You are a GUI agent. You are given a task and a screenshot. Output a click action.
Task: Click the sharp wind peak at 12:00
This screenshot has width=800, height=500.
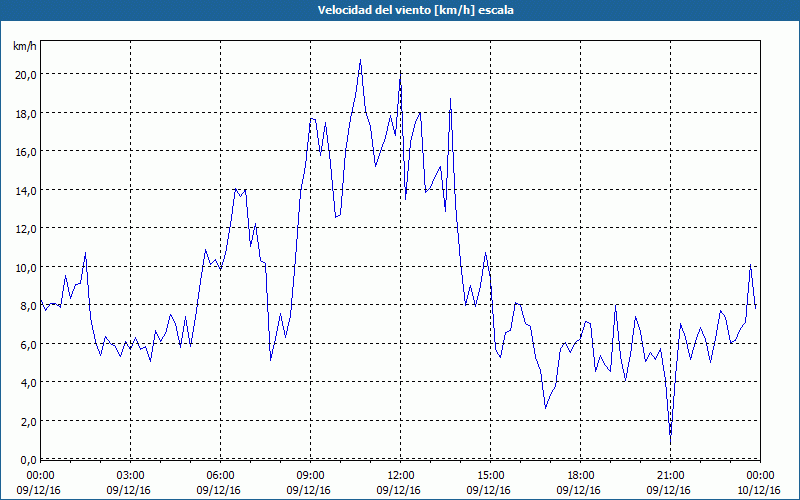point(401,76)
